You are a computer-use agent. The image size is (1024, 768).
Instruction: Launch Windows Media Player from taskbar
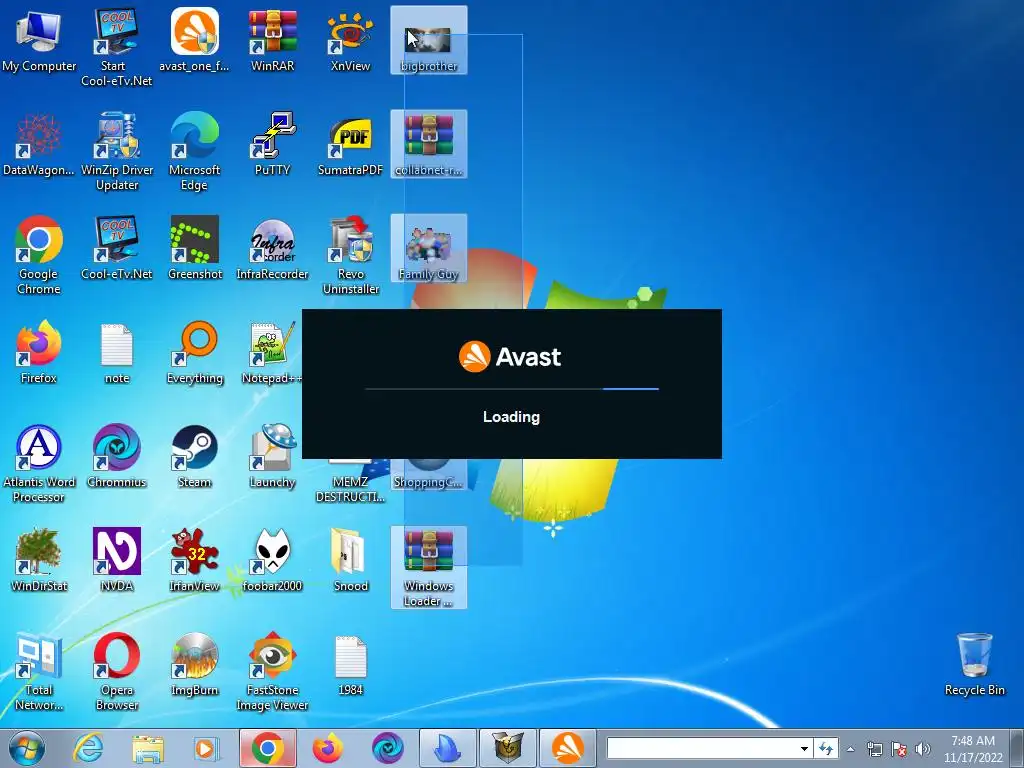[x=206, y=749]
